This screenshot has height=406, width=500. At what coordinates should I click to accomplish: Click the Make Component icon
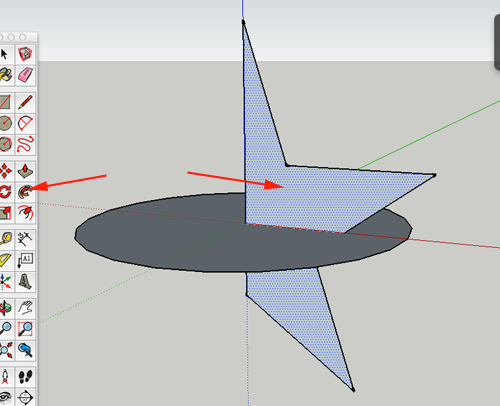25,54
